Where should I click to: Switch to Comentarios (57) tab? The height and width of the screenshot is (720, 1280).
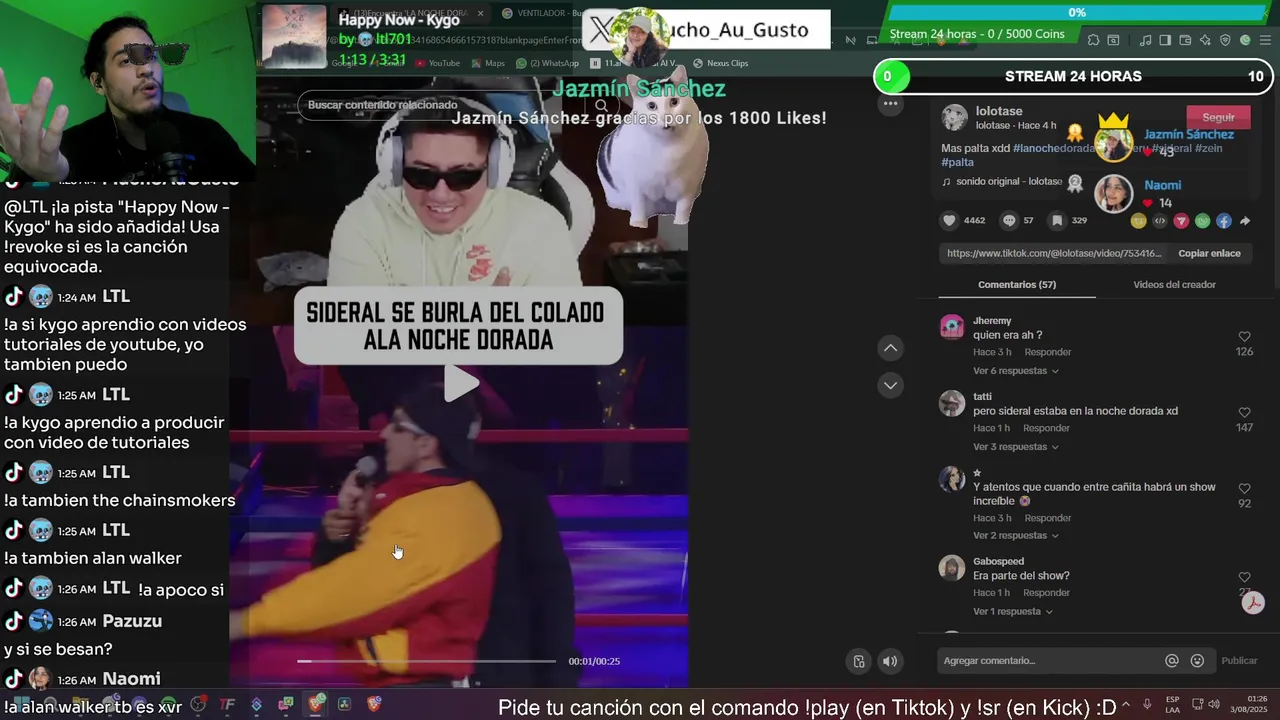click(x=1016, y=285)
